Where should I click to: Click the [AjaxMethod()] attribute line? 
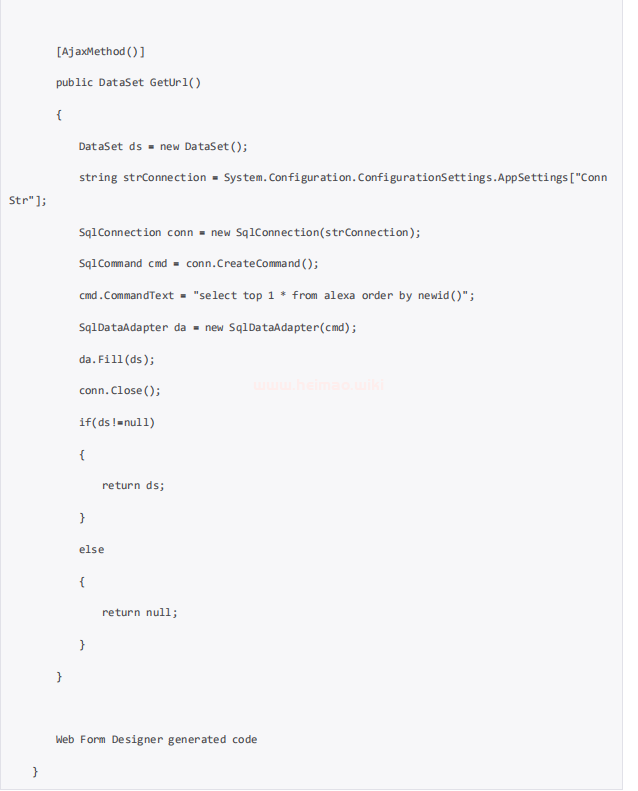[x=100, y=51]
